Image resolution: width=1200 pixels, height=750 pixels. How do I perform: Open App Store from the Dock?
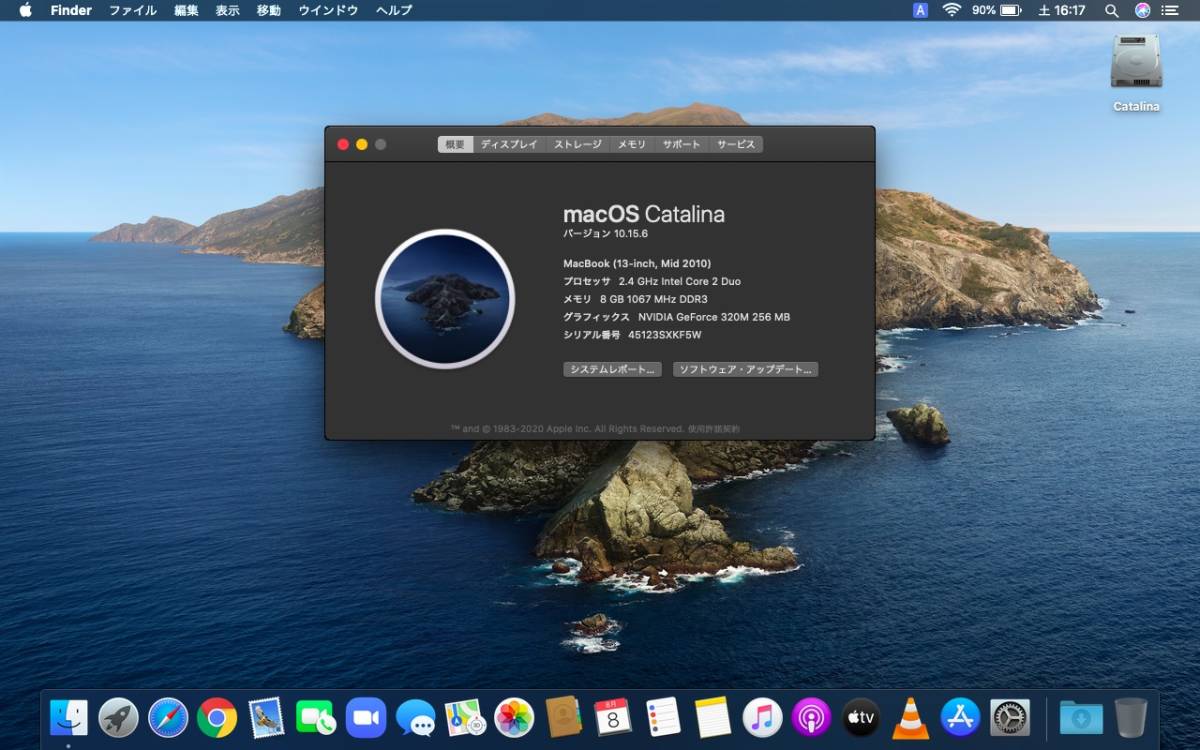[x=960, y=717]
